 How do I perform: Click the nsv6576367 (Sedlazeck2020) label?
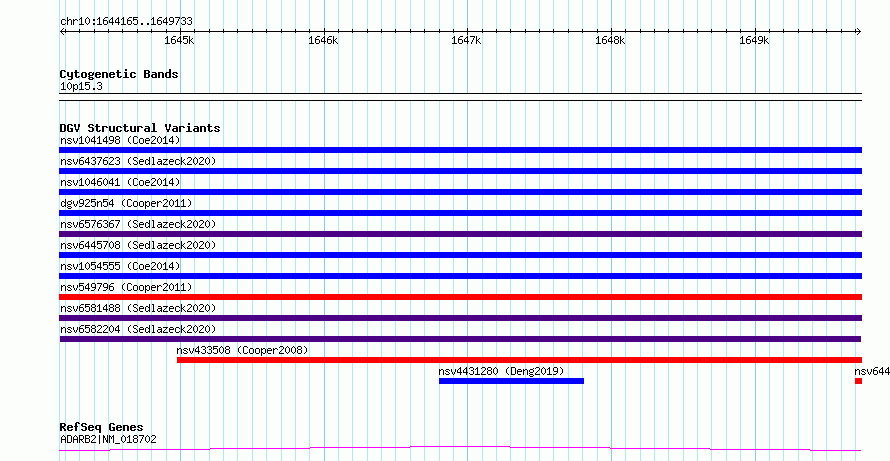(138, 224)
